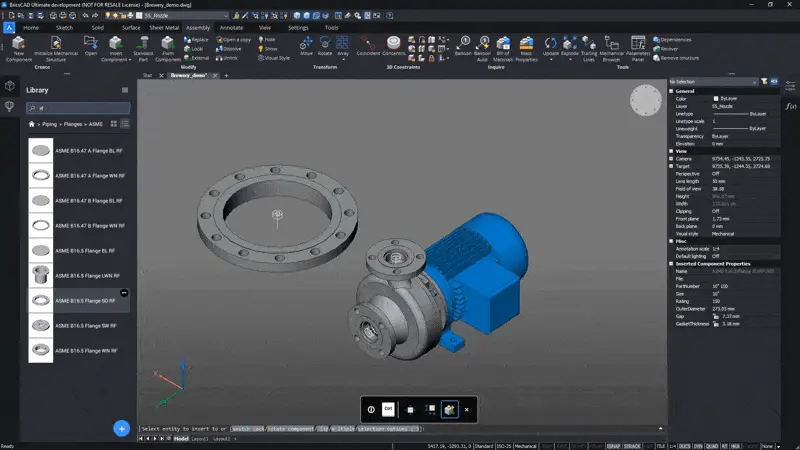Open the layer dropdown in top toolbar
The height and width of the screenshot is (450, 800).
coord(185,16)
